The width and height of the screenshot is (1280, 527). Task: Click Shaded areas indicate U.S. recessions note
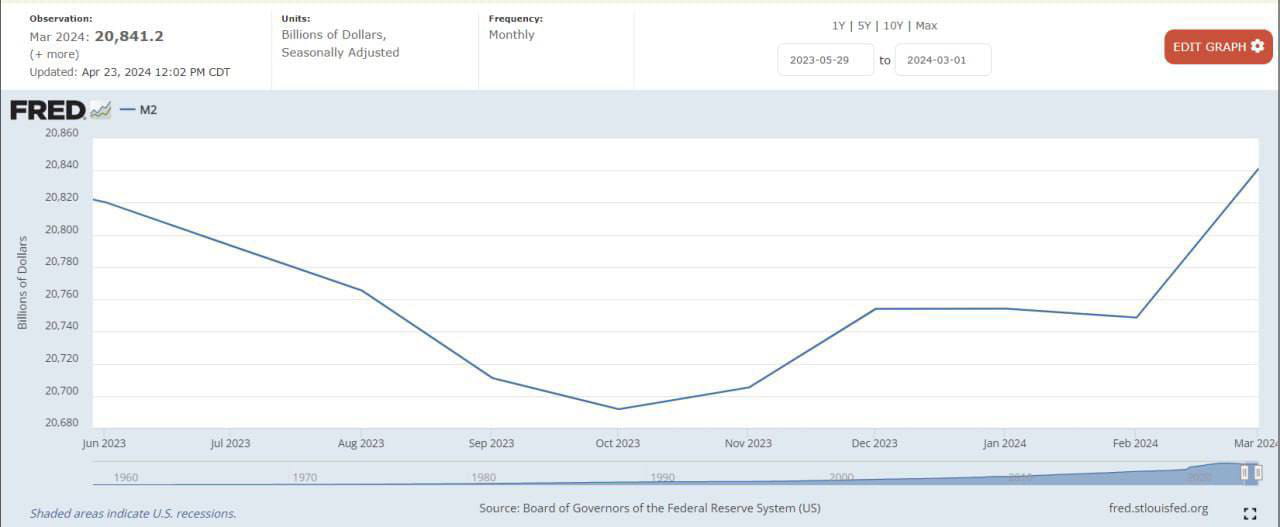[x=133, y=513]
